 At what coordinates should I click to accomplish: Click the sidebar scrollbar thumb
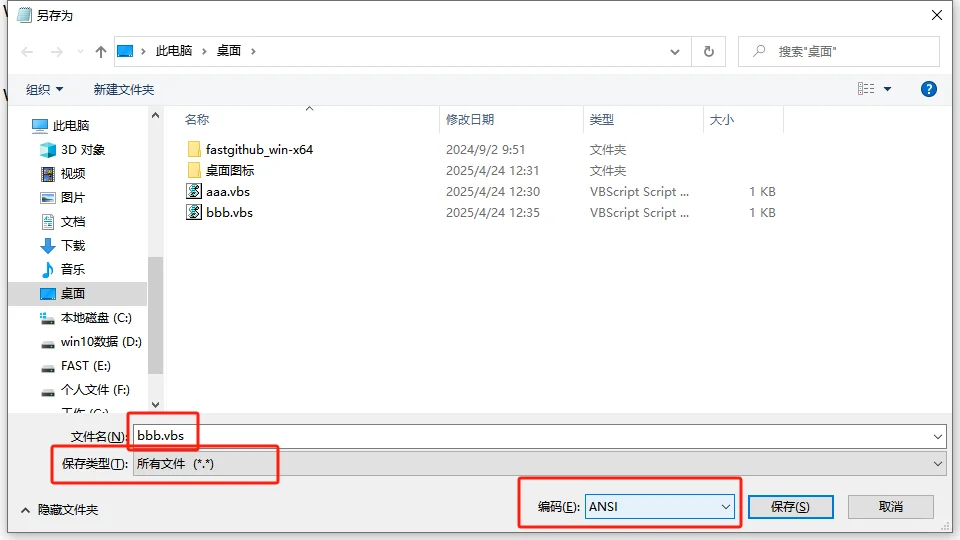pyautogui.click(x=156, y=315)
